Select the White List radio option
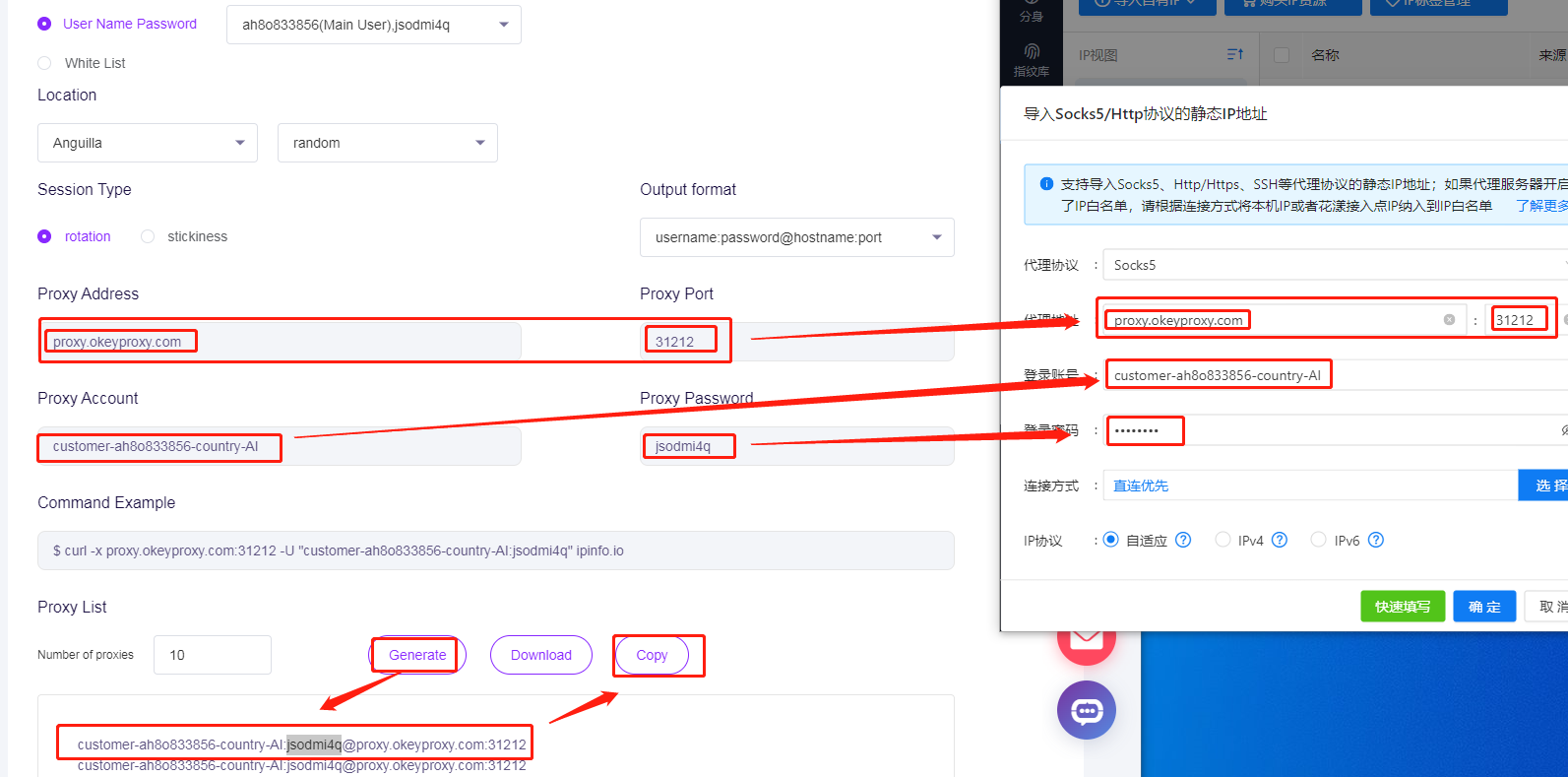 click(44, 63)
